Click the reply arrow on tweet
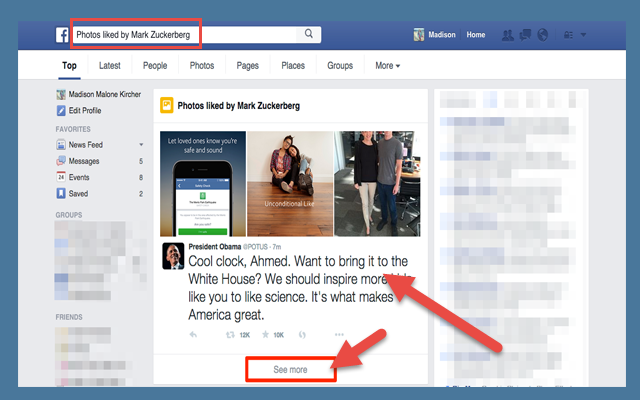Image resolution: width=640 pixels, height=400 pixels. click(194, 333)
